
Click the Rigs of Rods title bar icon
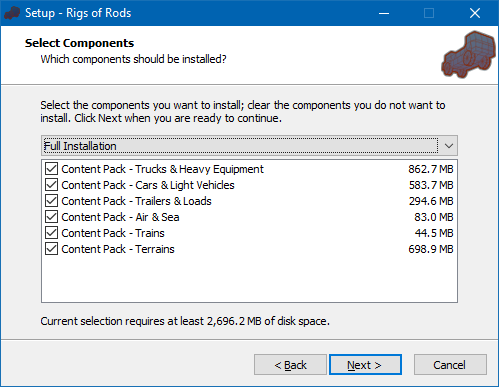point(12,13)
